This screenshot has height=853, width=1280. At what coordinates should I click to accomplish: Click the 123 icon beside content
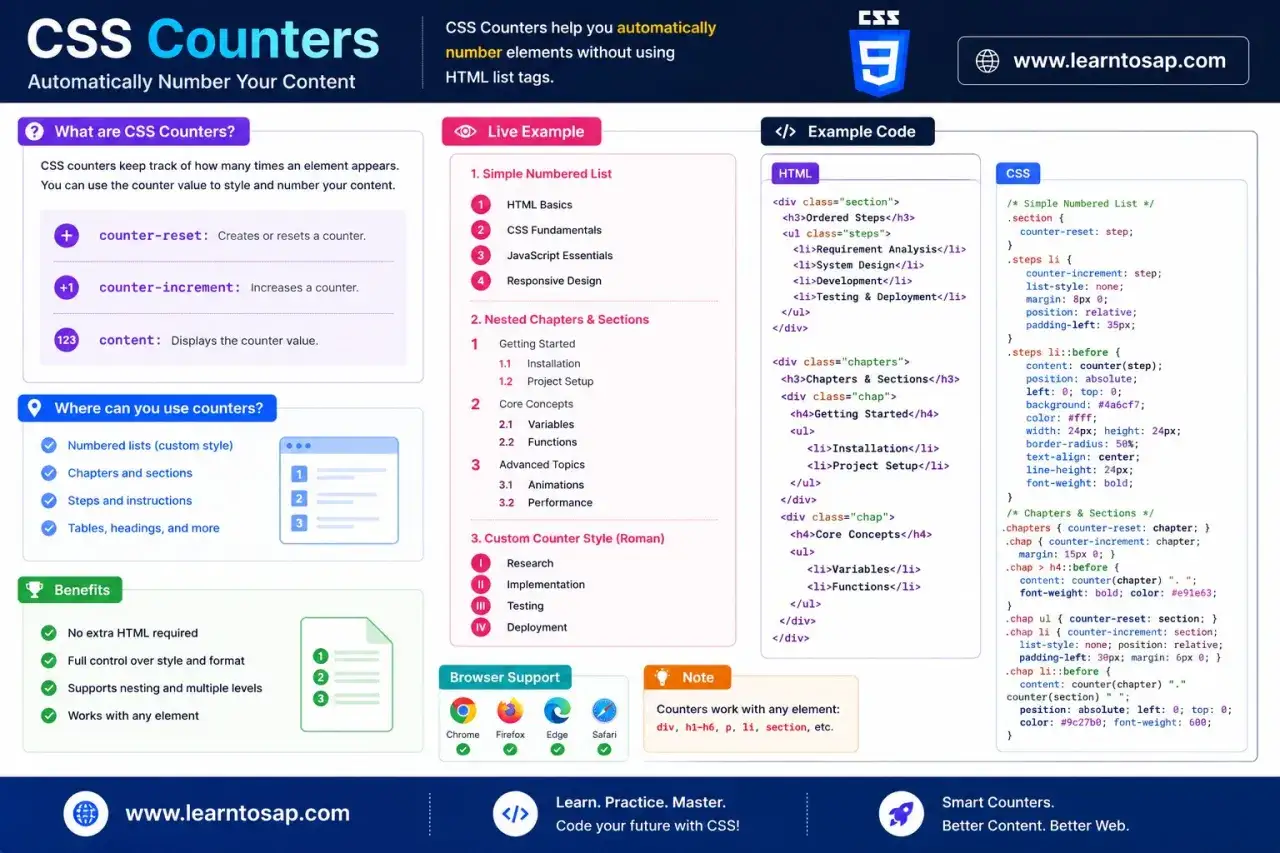tap(66, 340)
